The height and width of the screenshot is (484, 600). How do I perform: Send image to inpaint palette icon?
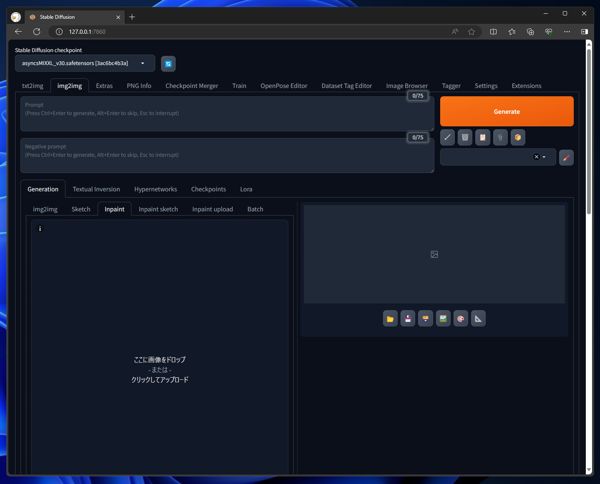click(x=461, y=319)
